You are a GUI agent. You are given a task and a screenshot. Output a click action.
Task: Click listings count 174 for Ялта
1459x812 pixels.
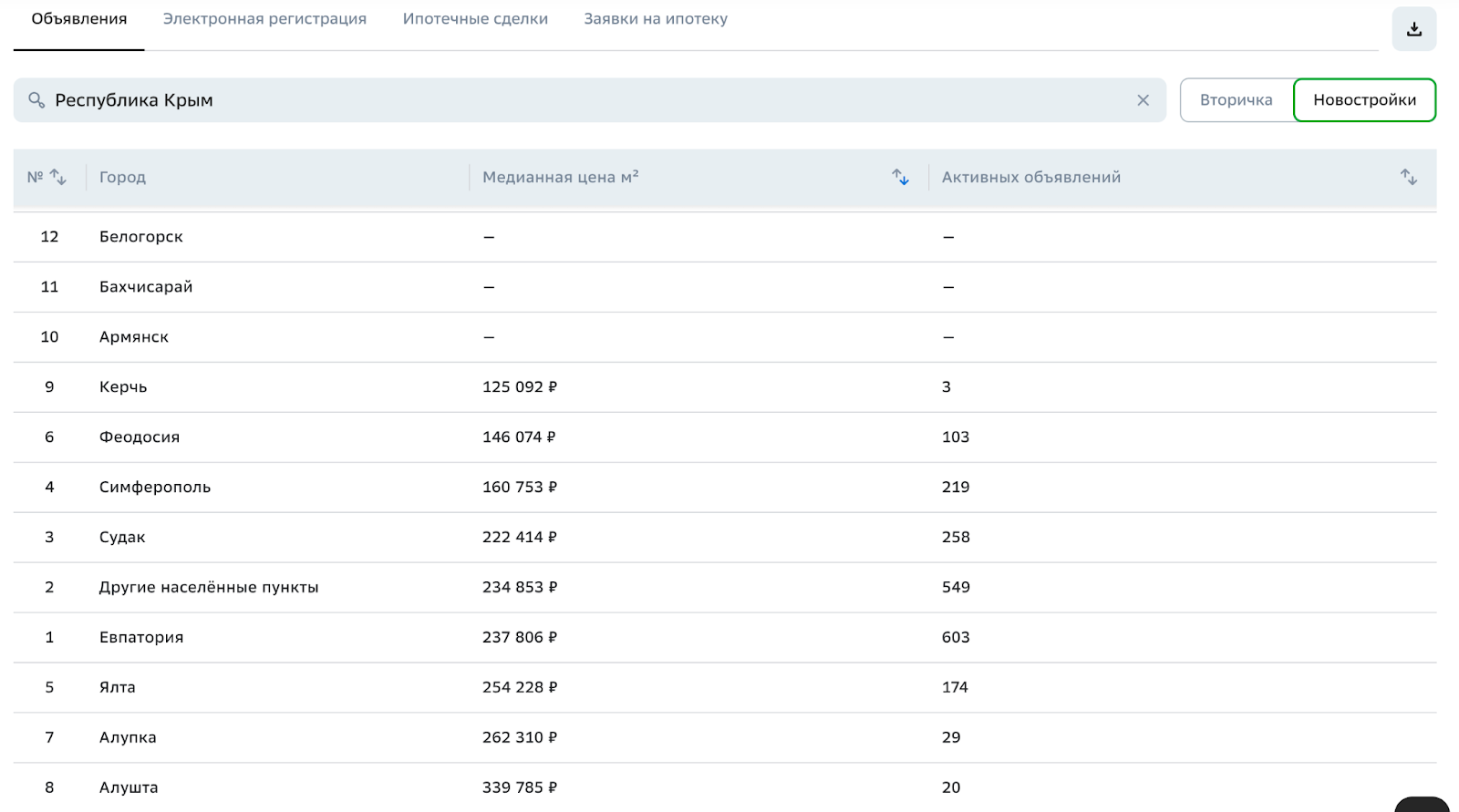pos(955,688)
